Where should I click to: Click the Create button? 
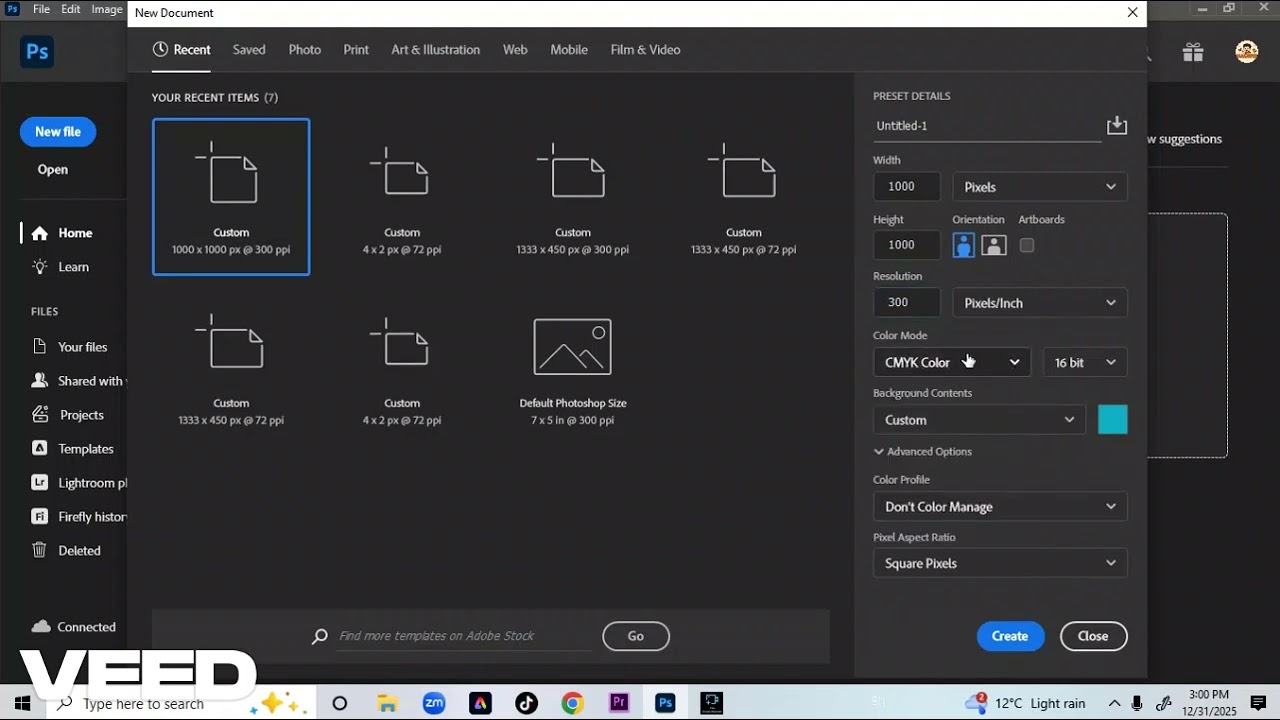click(x=1010, y=636)
